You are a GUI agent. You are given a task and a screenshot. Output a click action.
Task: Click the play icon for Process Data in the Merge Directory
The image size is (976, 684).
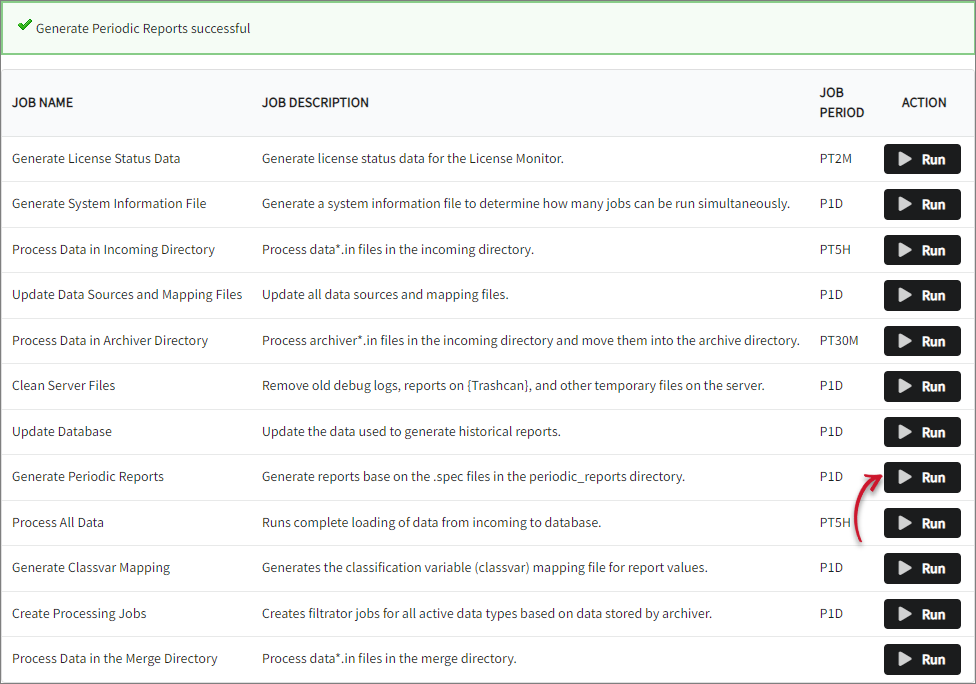coord(906,659)
